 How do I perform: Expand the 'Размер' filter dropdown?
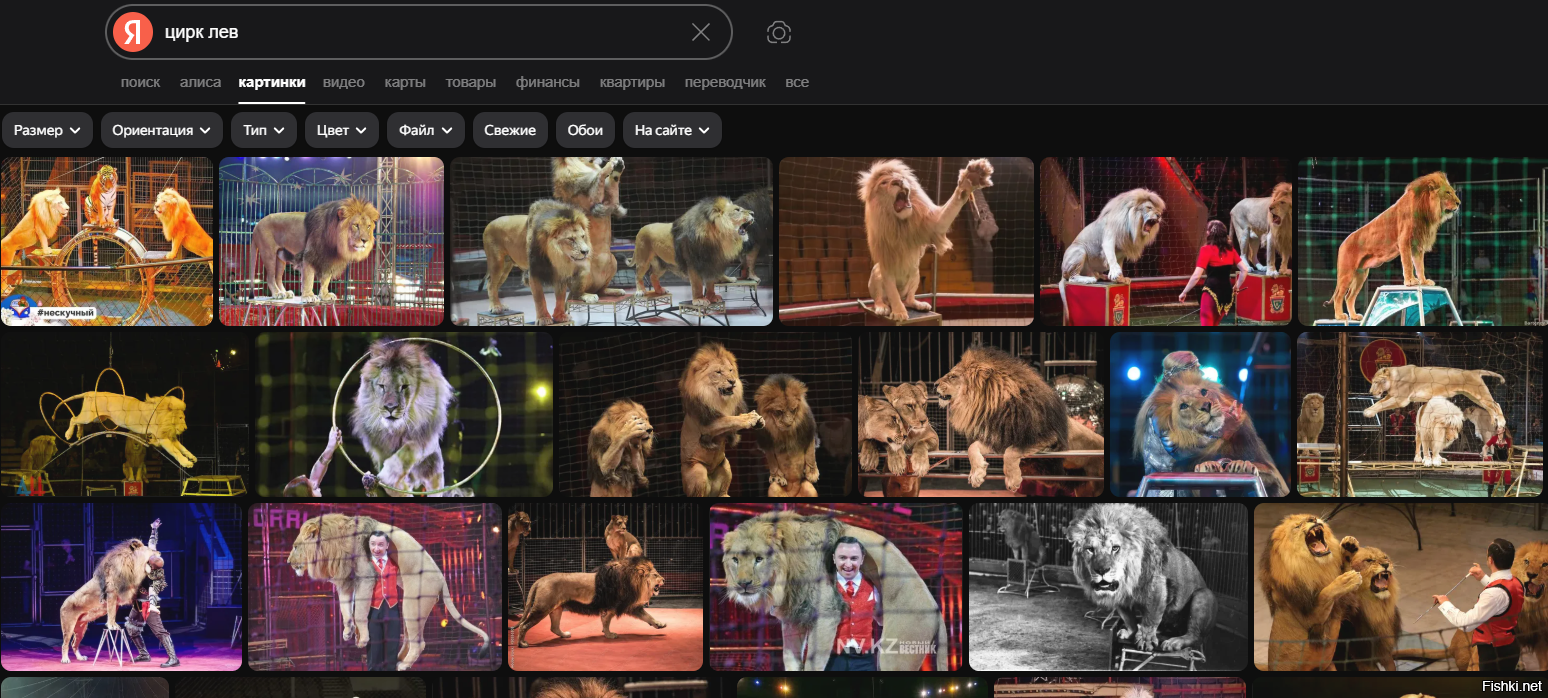tap(48, 130)
